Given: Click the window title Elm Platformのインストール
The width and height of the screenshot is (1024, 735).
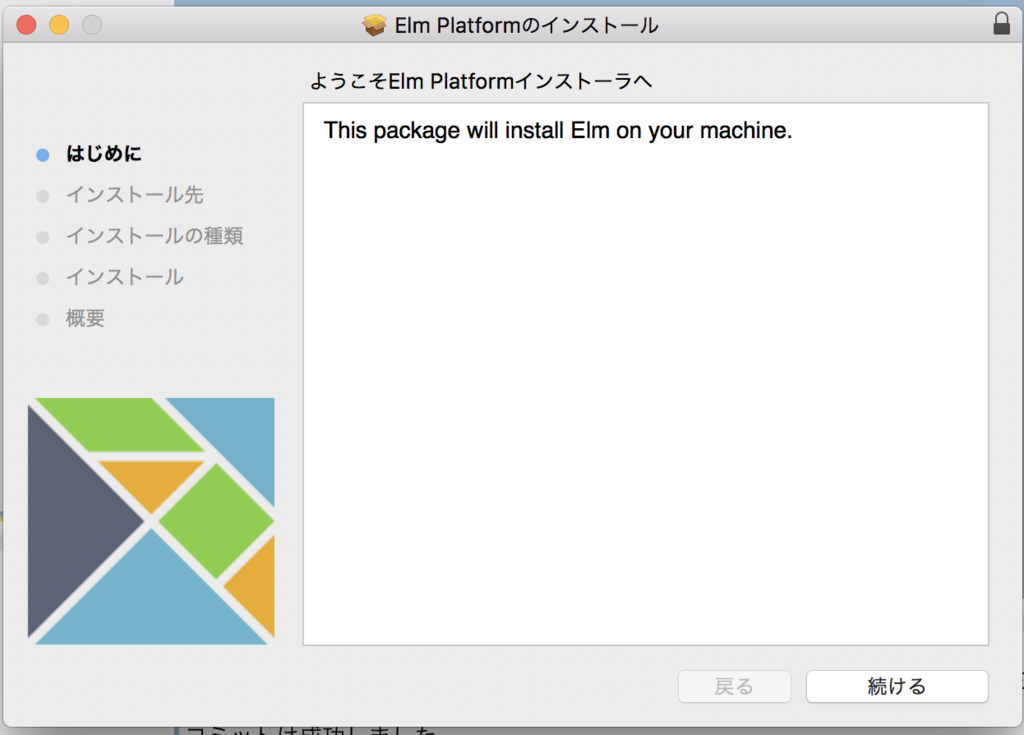Looking at the screenshot, I should (526, 25).
